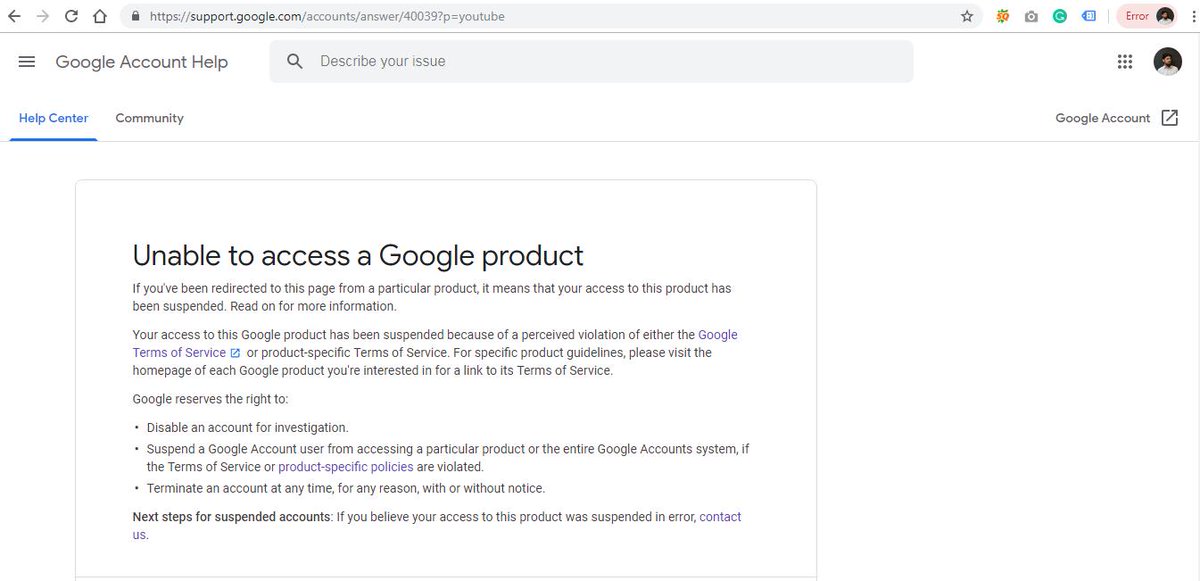Click the Terminate an account at any time bullet
1200x581 pixels.
tap(346, 488)
